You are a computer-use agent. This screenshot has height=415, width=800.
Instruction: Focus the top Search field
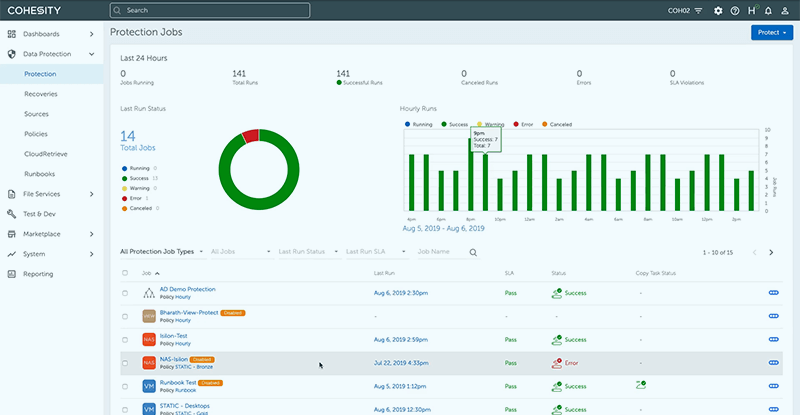point(210,10)
